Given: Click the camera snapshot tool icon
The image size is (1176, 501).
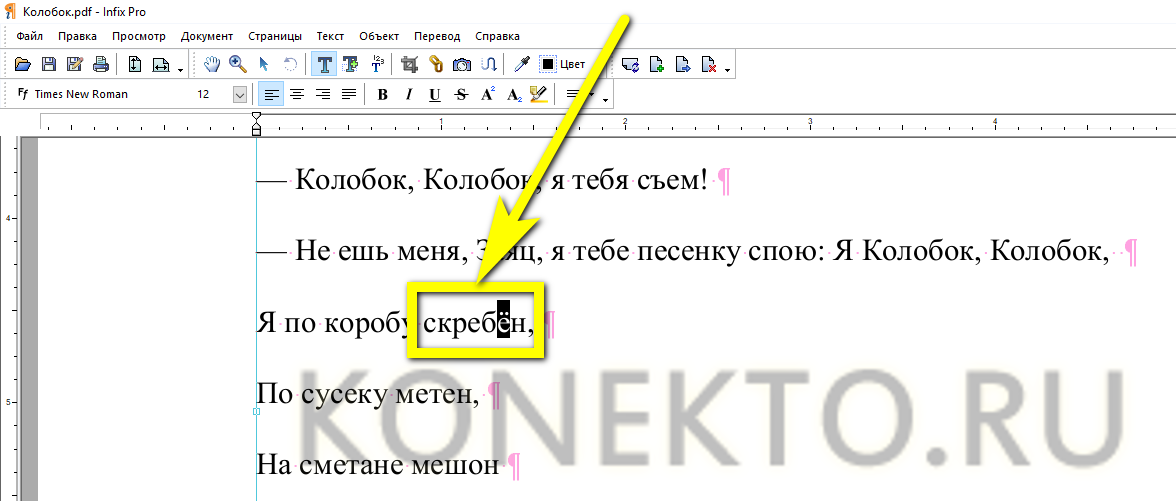Looking at the screenshot, I should coord(462,65).
